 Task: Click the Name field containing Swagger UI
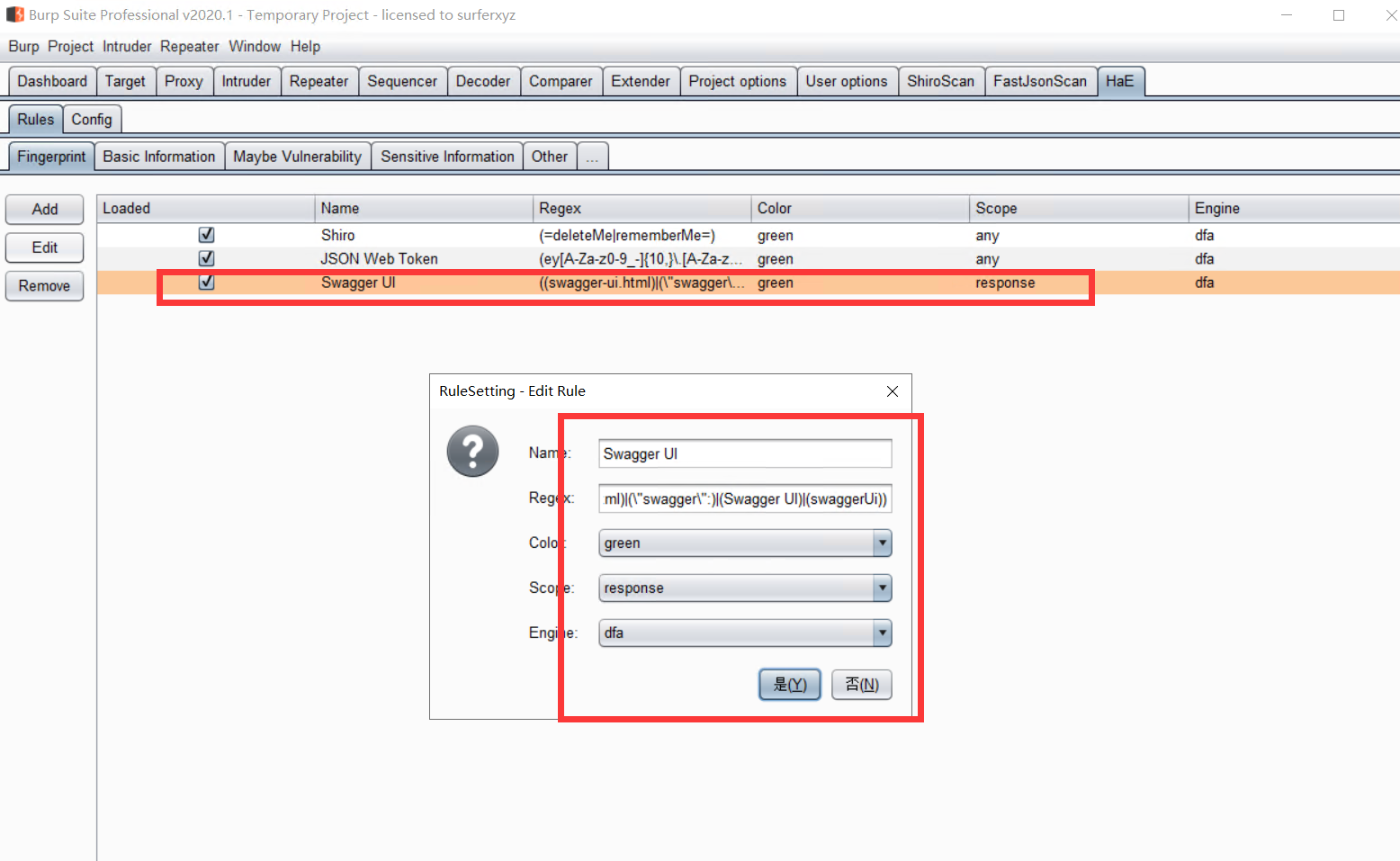(x=745, y=453)
